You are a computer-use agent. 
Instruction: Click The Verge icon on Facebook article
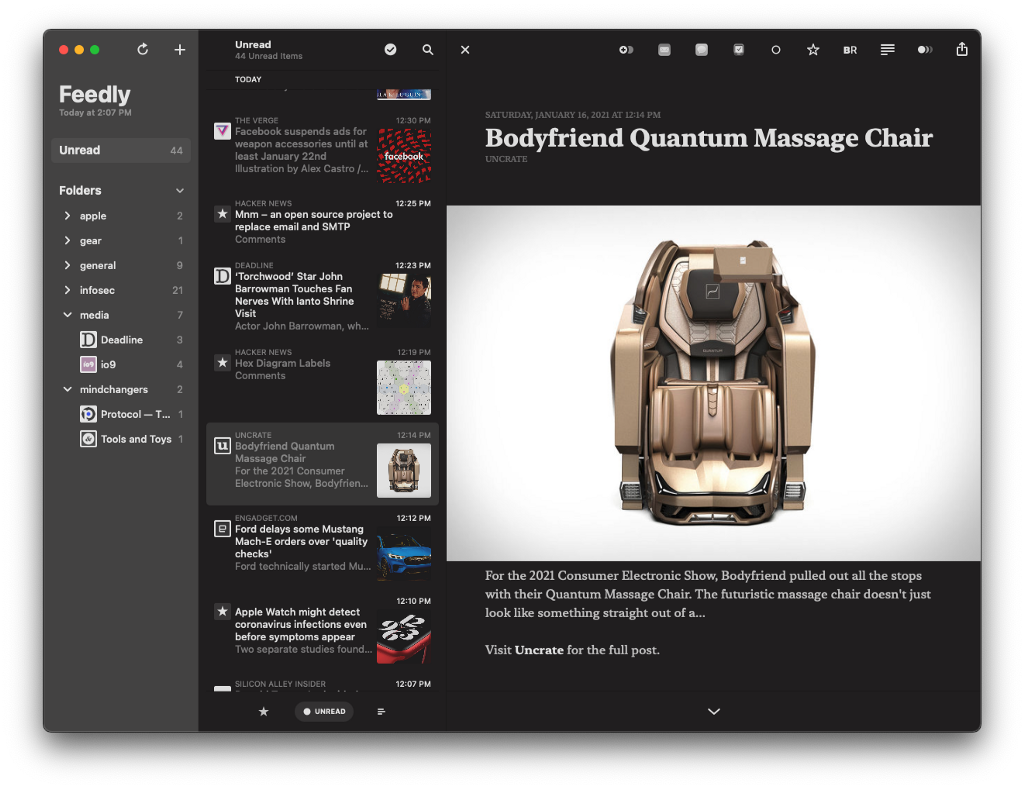222,131
